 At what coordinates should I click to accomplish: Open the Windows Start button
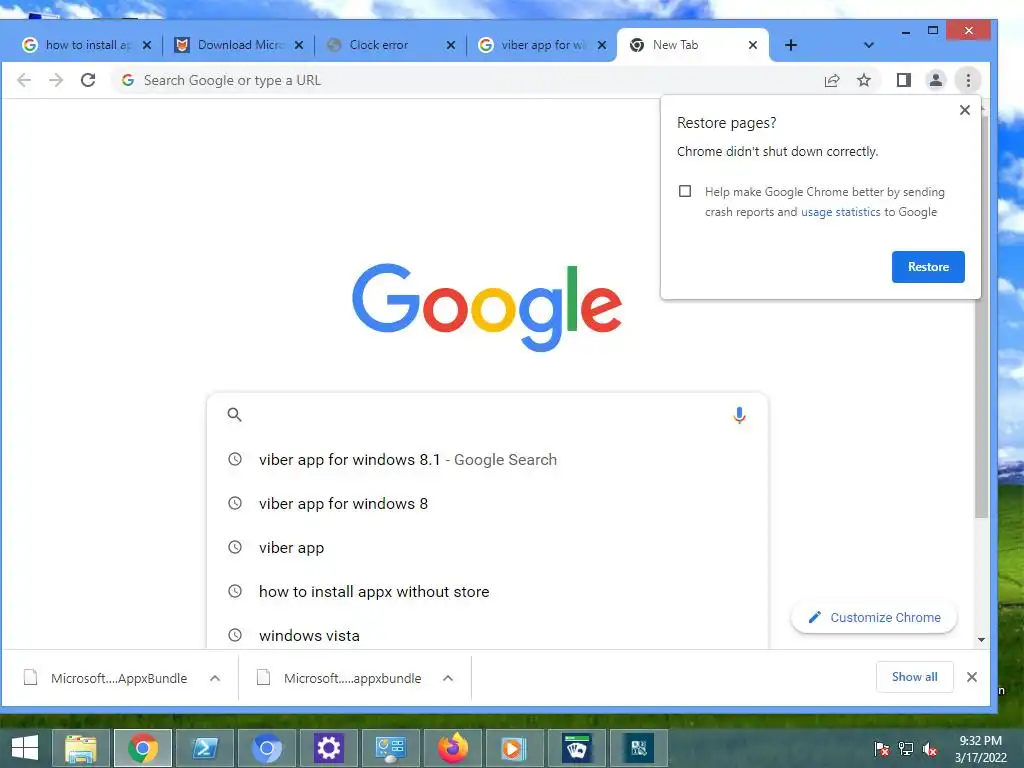[x=24, y=748]
